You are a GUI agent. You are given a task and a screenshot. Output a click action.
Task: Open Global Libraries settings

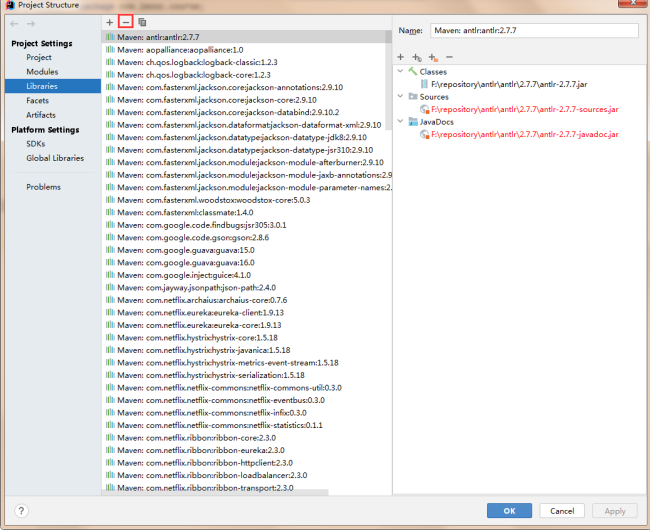point(55,158)
